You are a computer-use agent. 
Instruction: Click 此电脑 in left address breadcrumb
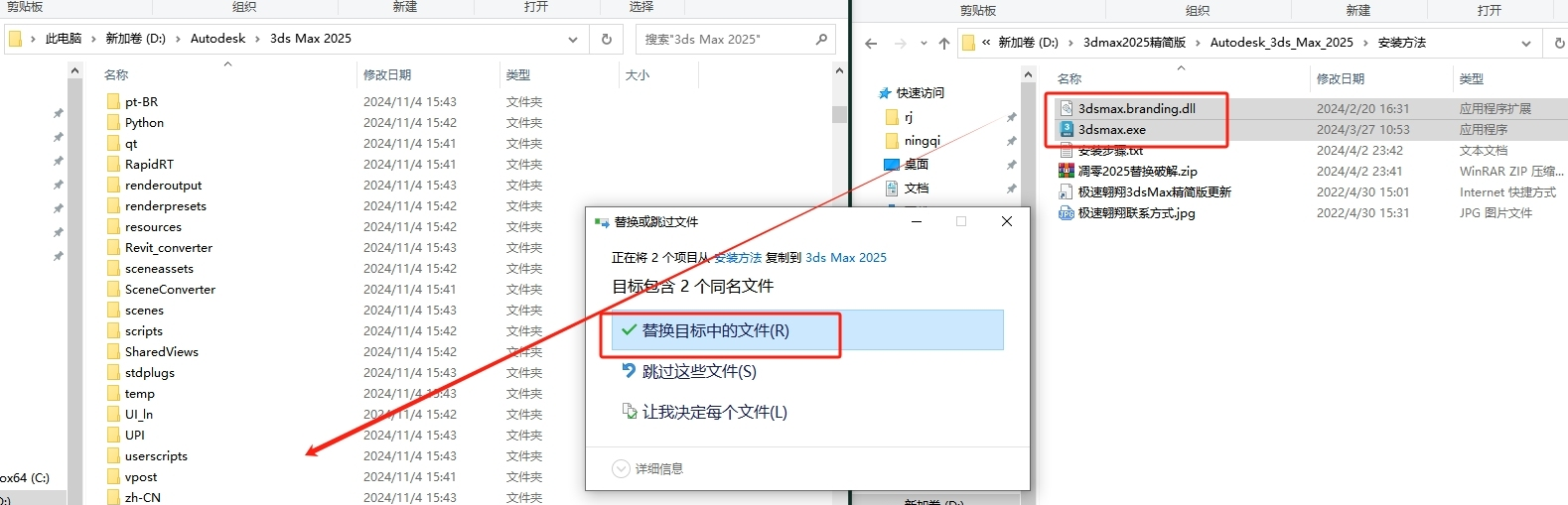click(x=64, y=39)
